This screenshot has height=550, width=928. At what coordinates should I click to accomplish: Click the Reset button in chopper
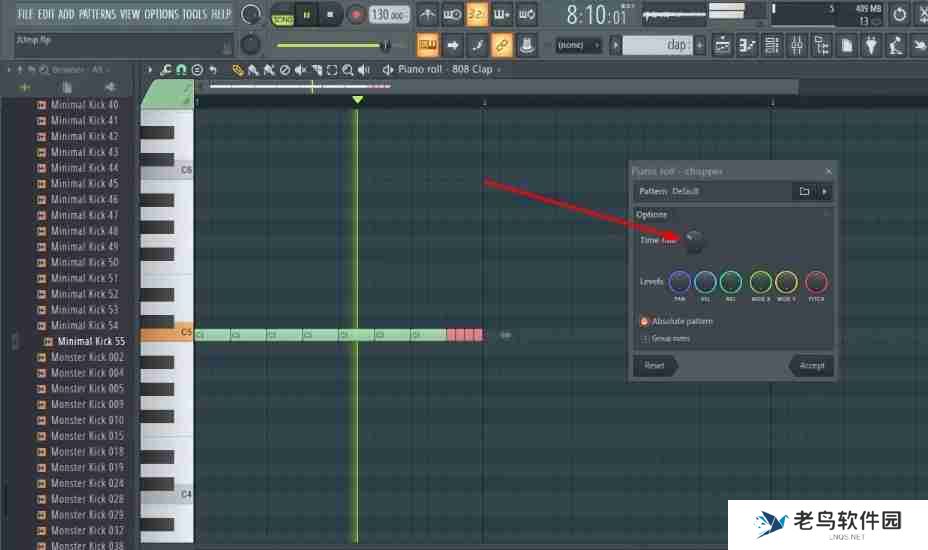[655, 365]
